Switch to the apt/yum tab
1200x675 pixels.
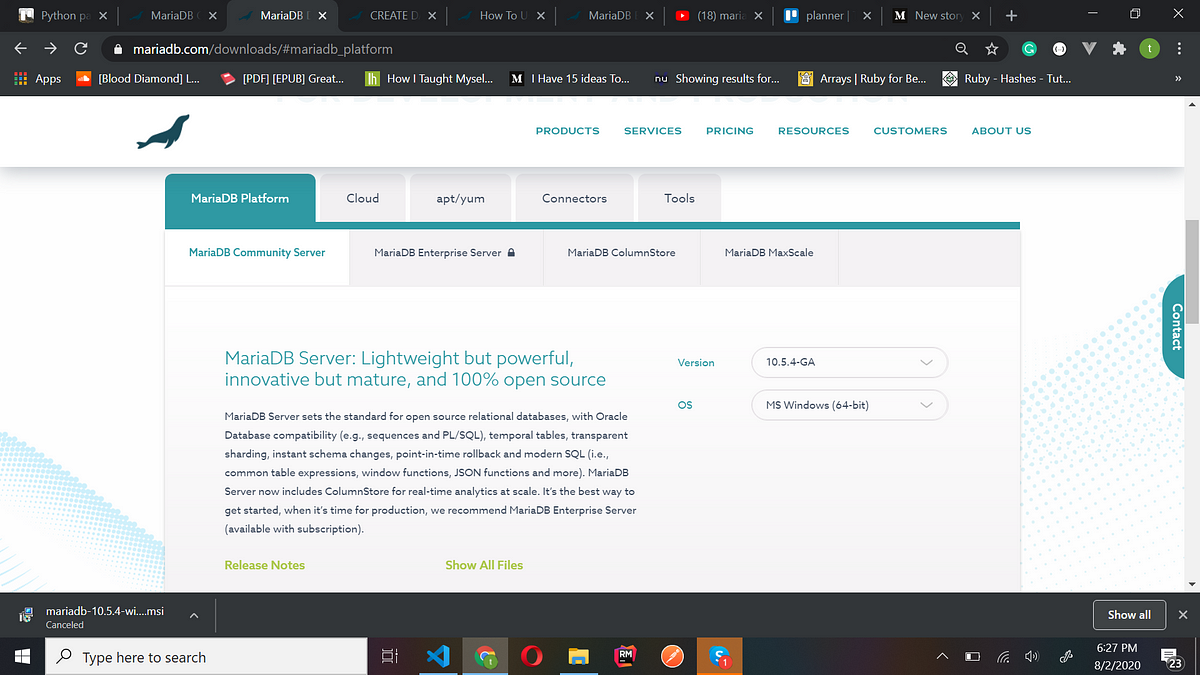[x=460, y=198]
